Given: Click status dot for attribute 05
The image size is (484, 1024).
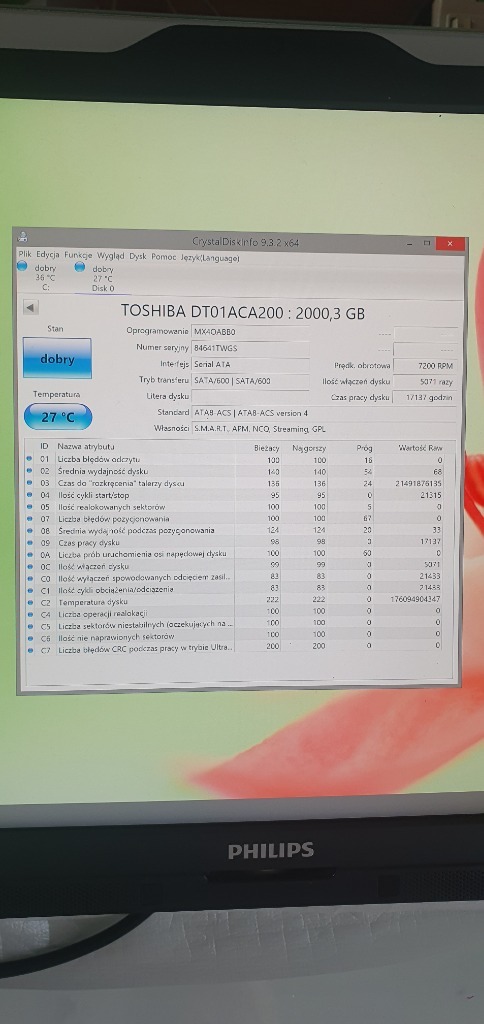Looking at the screenshot, I should (x=29, y=507).
